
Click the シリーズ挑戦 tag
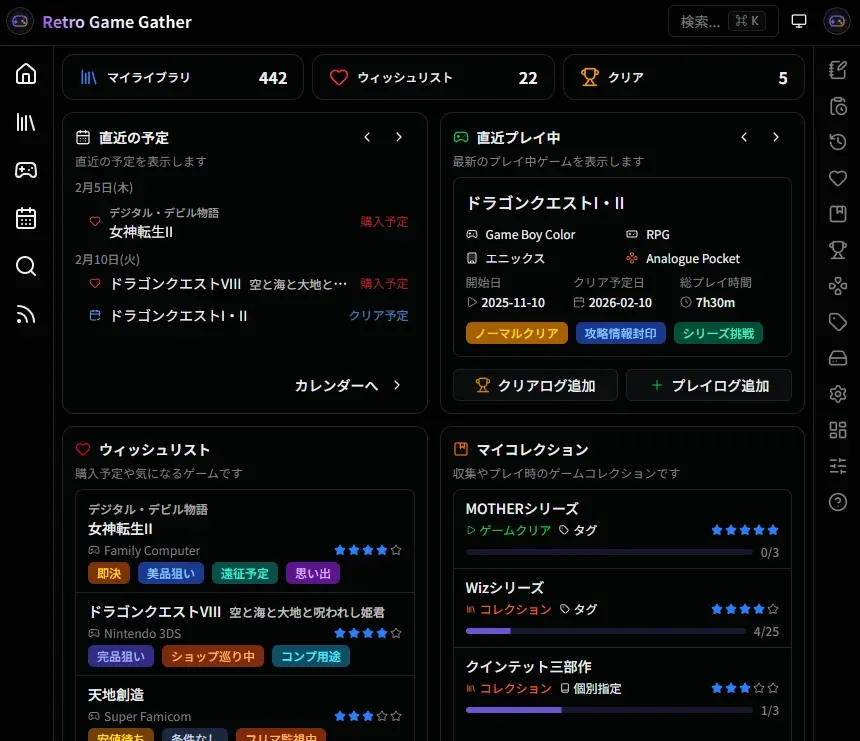click(x=718, y=333)
